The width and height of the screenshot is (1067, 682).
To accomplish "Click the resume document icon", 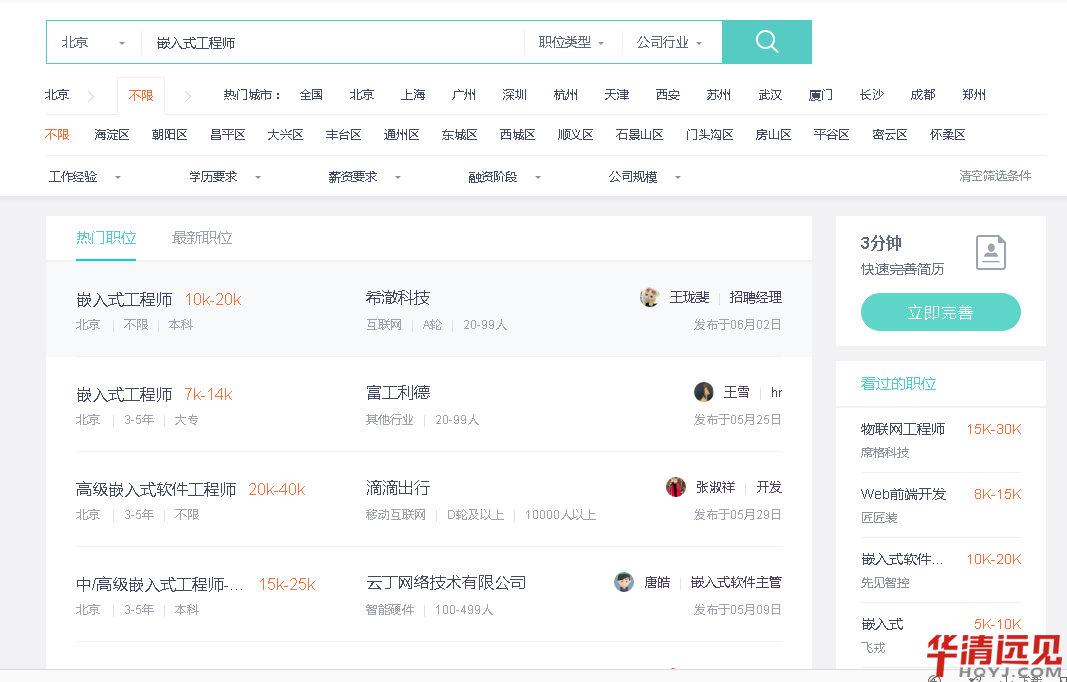I will click(990, 253).
